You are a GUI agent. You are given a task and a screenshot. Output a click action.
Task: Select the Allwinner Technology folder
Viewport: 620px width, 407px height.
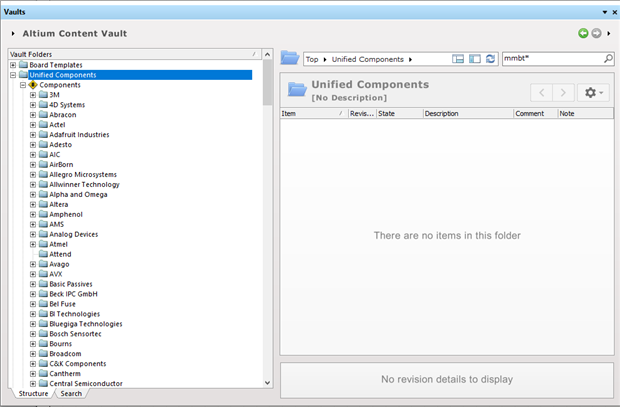click(x=84, y=184)
